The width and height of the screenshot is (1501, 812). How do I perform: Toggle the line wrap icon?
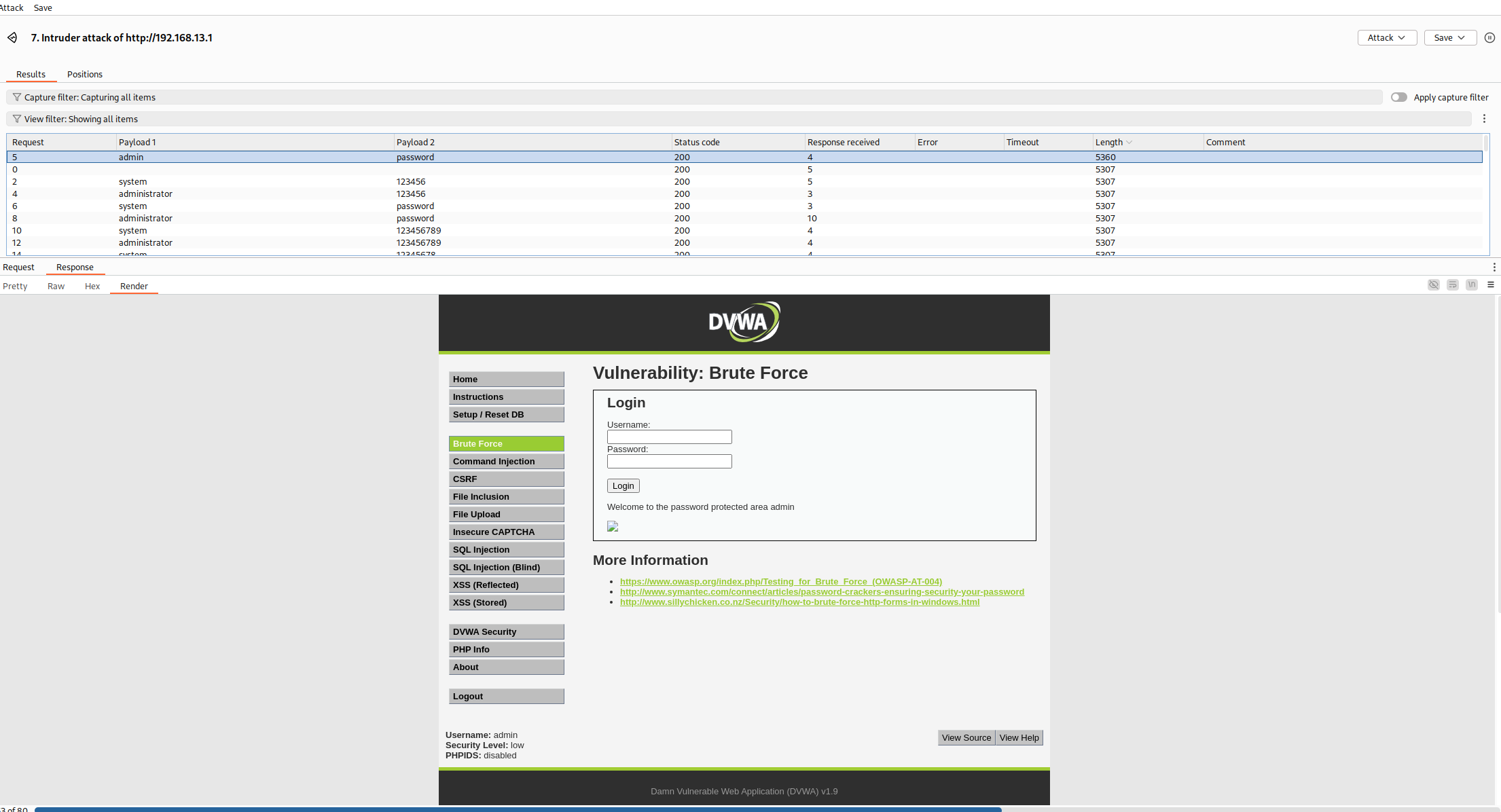pyautogui.click(x=1452, y=285)
